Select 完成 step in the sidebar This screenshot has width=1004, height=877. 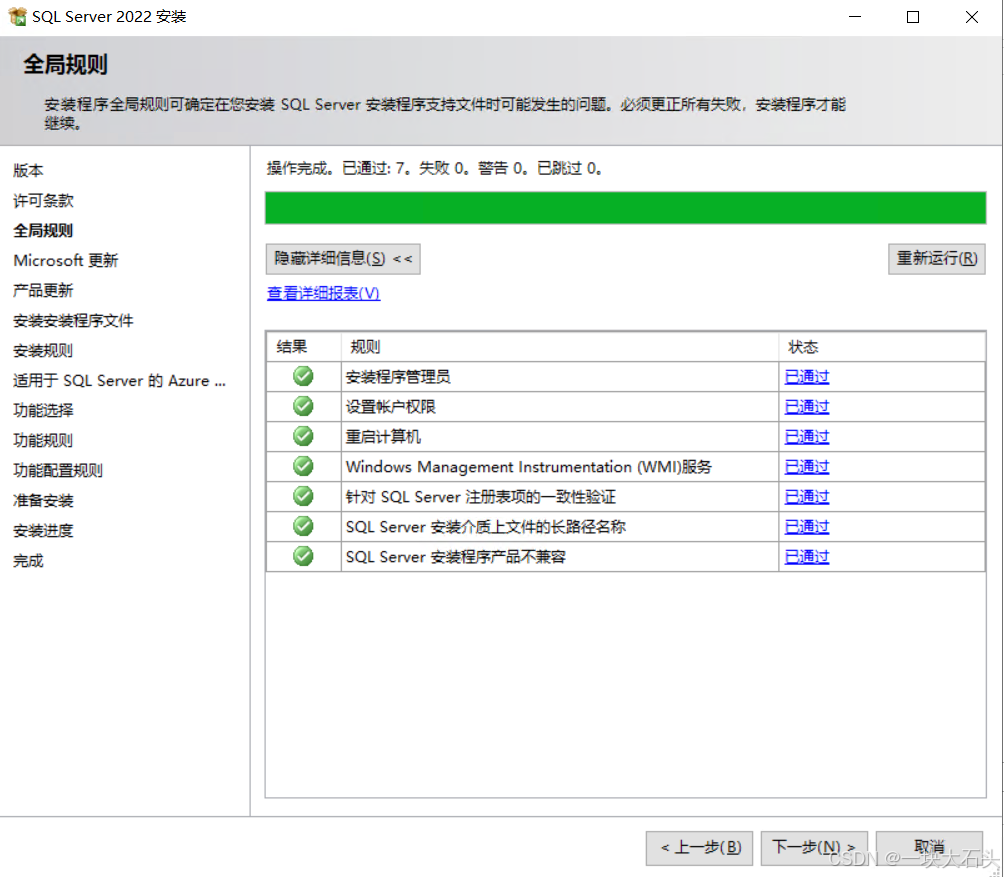coord(28,561)
